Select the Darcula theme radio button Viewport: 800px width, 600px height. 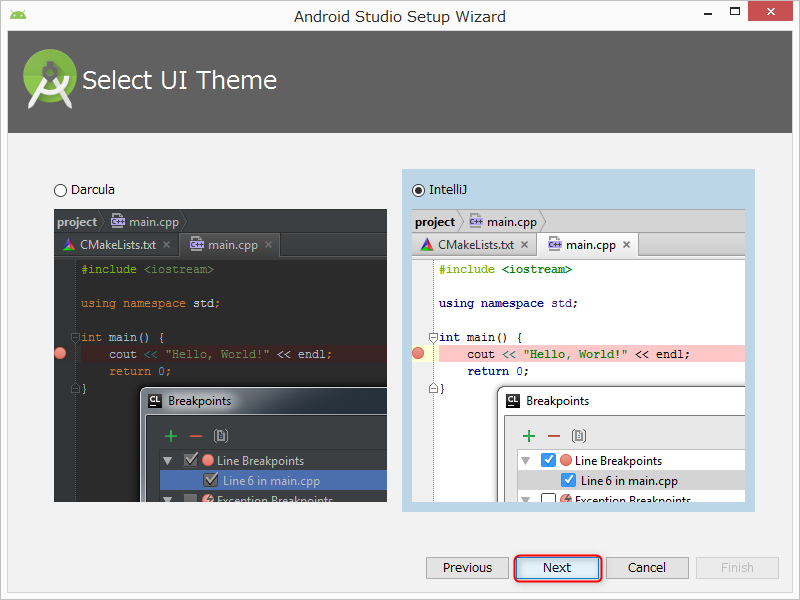pos(60,190)
